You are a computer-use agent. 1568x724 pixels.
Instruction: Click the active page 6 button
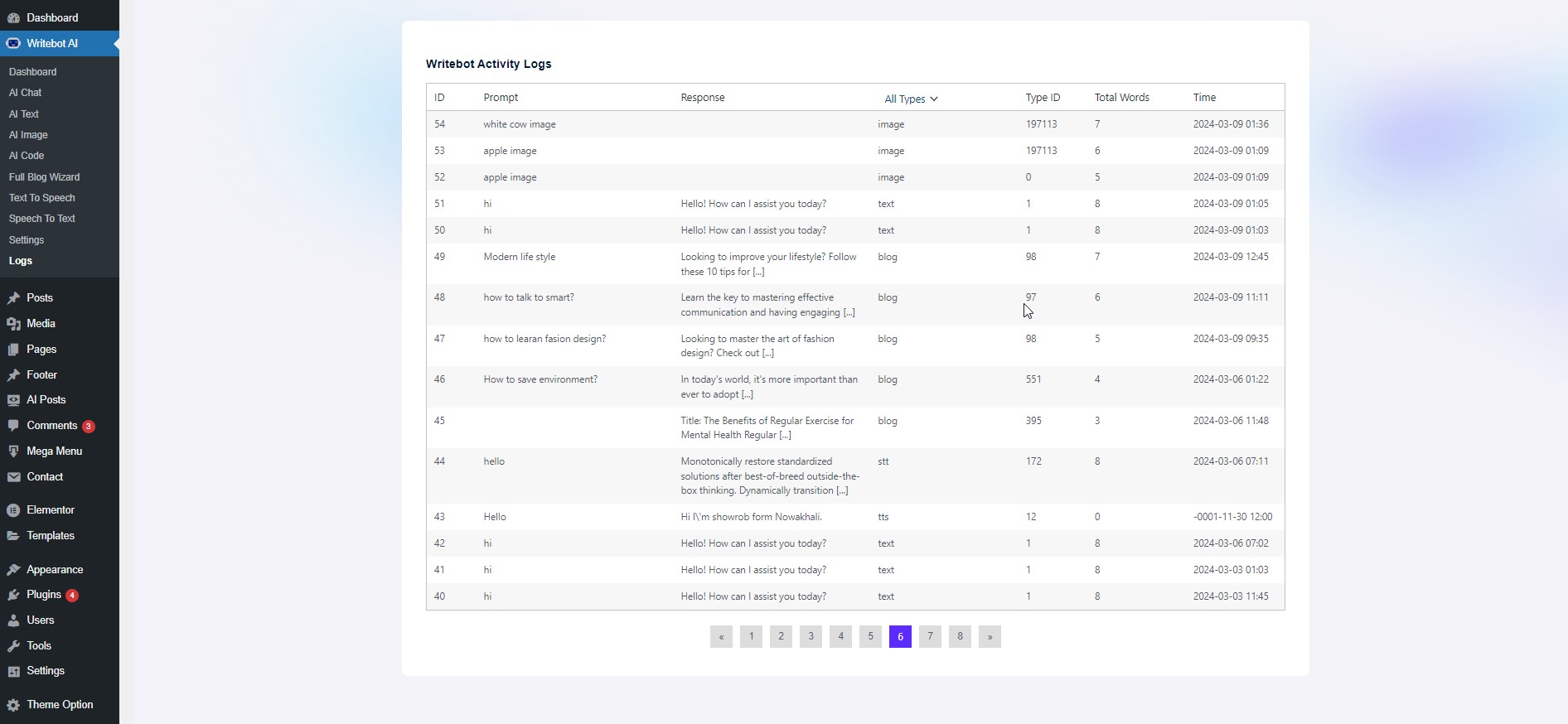coord(900,636)
